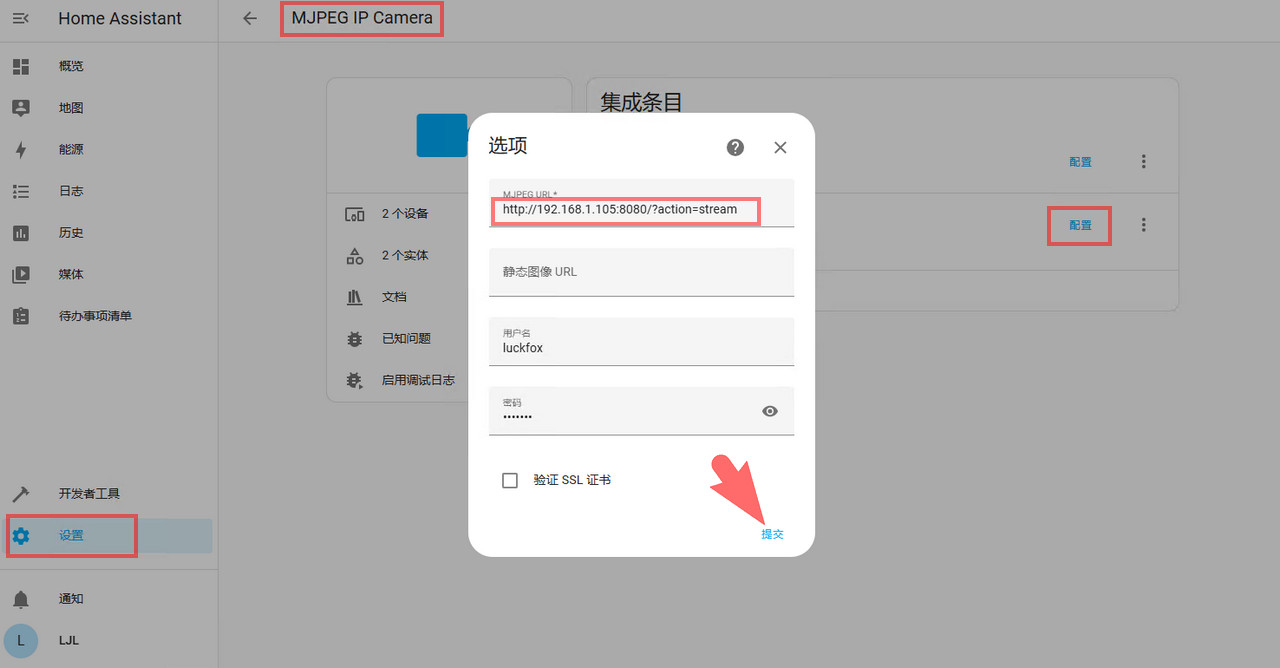
Task: Focus the MJPEG URL input field
Action: (x=641, y=203)
